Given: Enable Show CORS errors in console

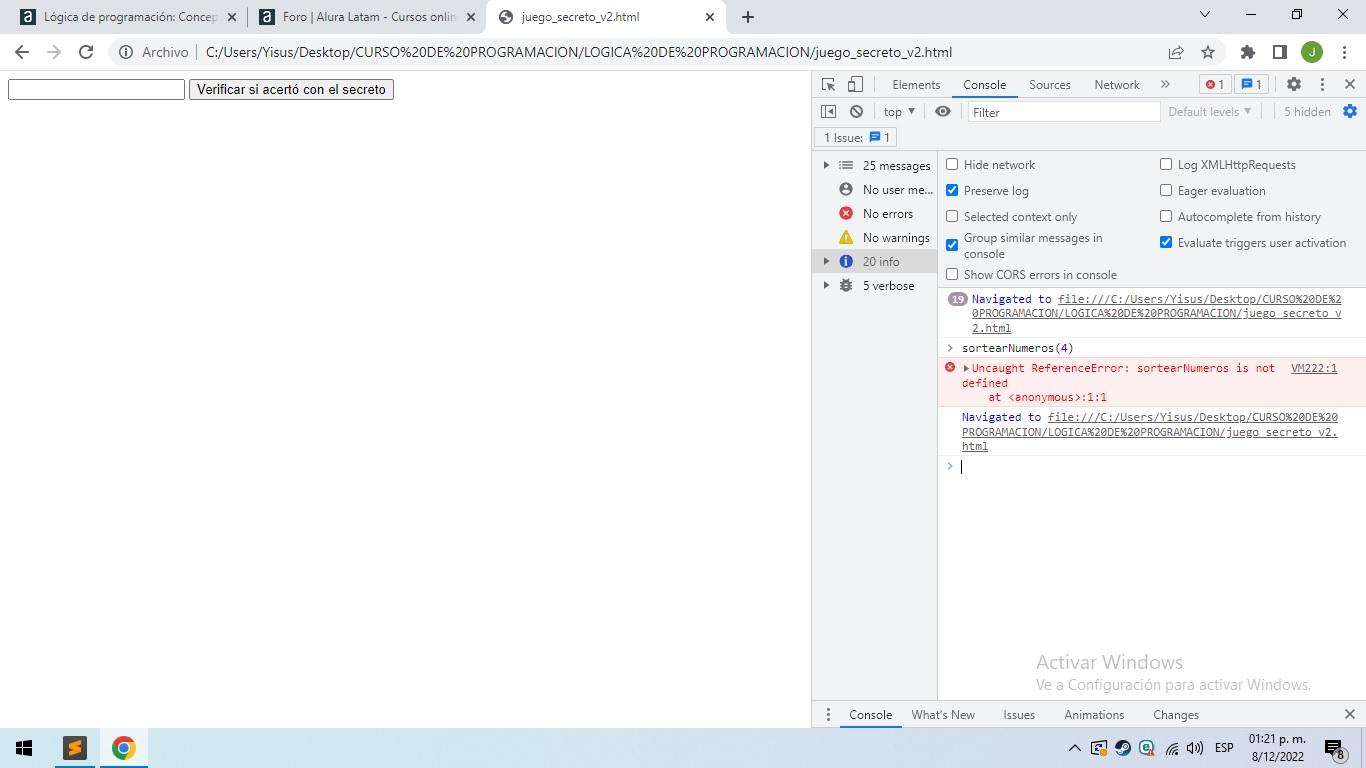Looking at the screenshot, I should [952, 274].
